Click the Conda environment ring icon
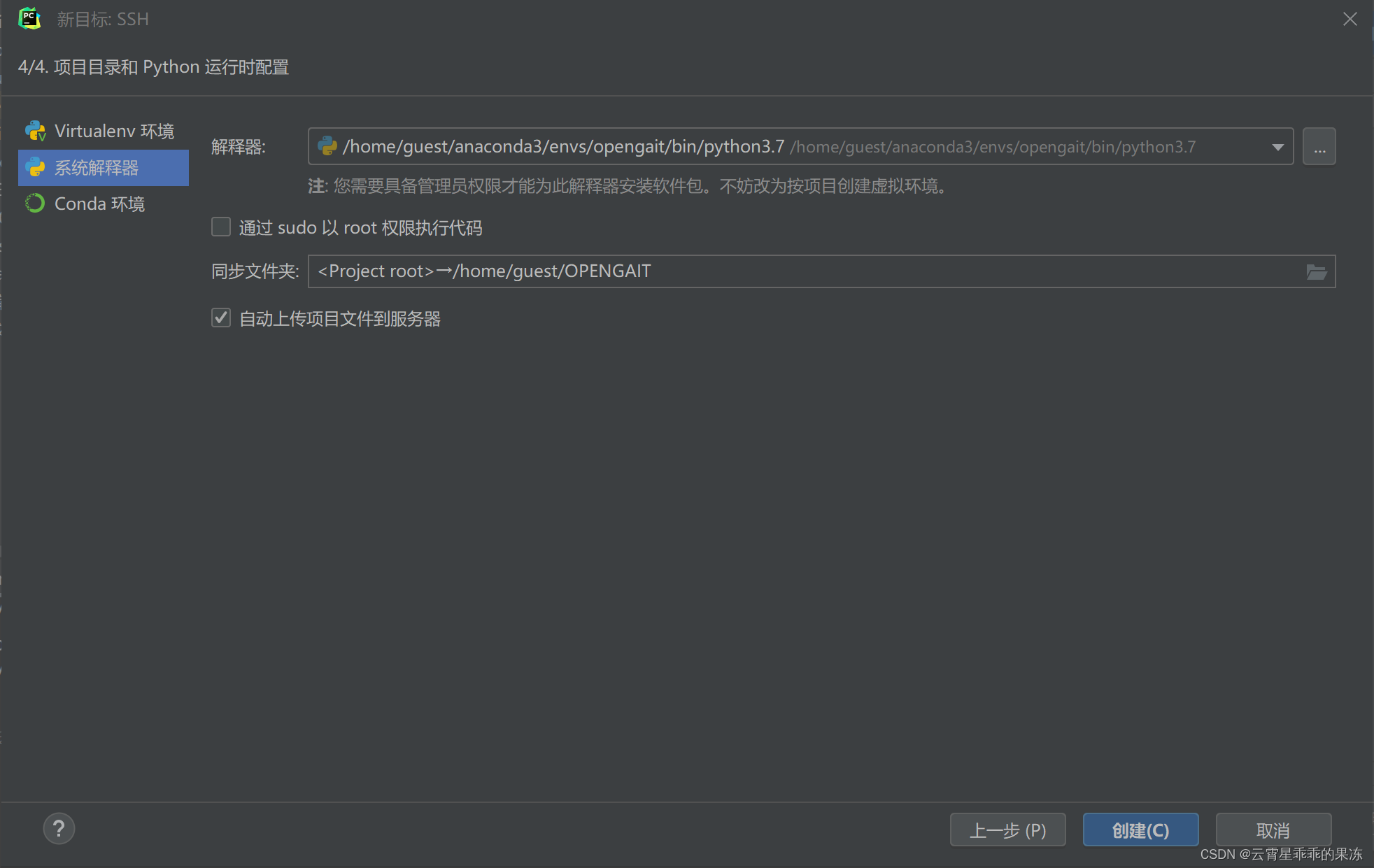 [x=35, y=204]
